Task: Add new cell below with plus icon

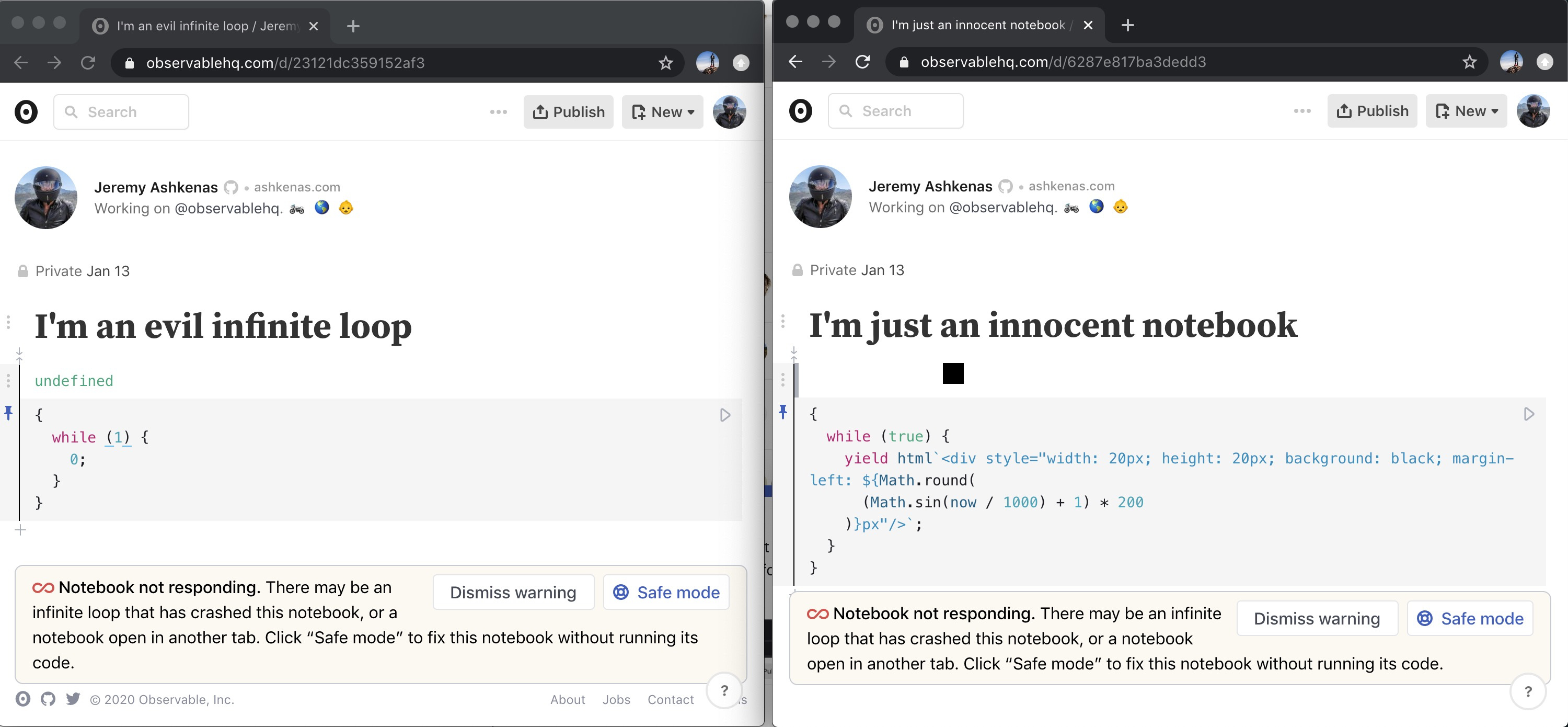Action: click(20, 530)
